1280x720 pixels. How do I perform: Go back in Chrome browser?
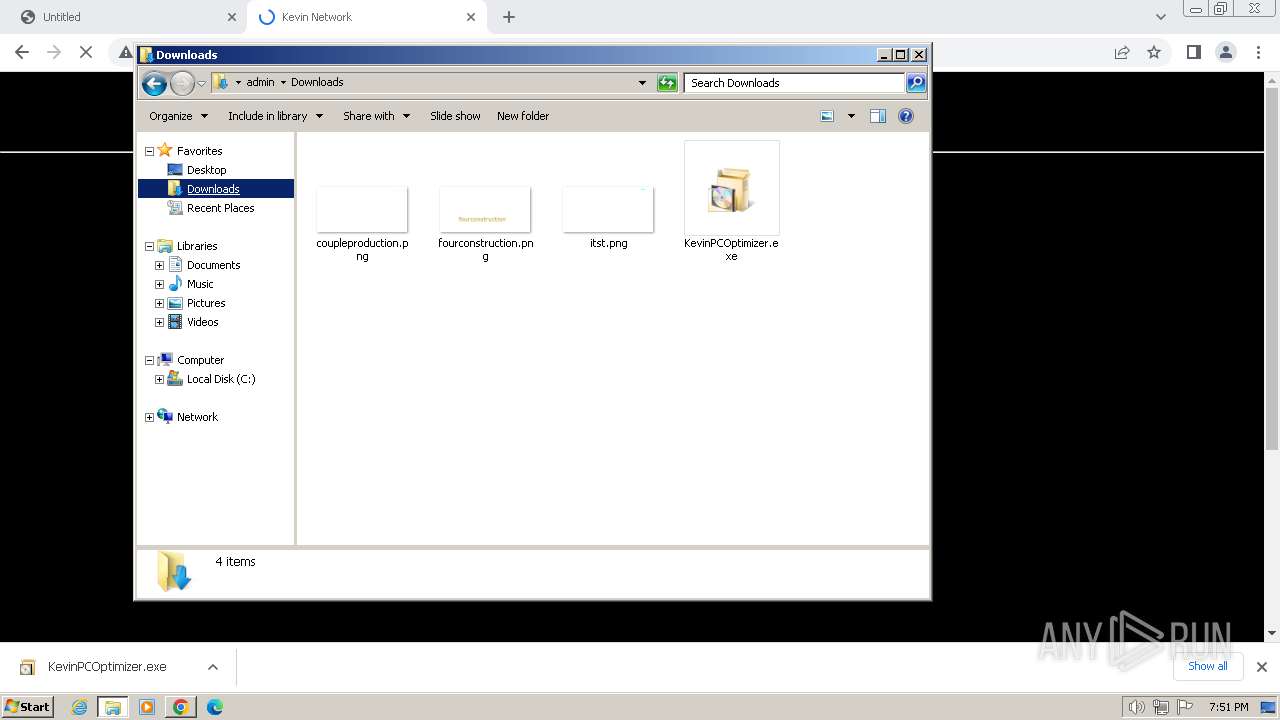pos(22,52)
